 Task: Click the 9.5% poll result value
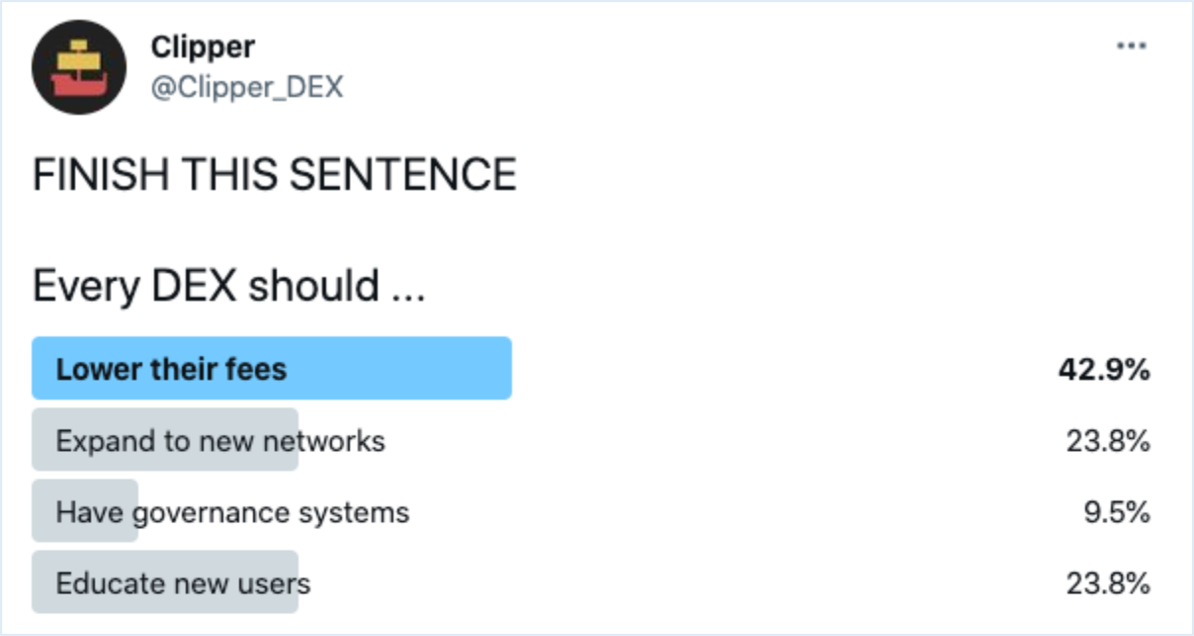tap(1117, 513)
